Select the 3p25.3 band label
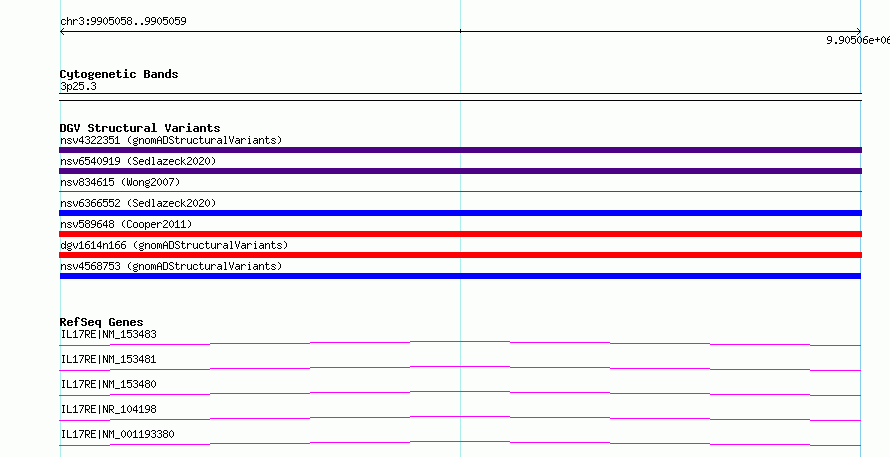Screen dimensions: 890x457 pyautogui.click(x=78, y=86)
